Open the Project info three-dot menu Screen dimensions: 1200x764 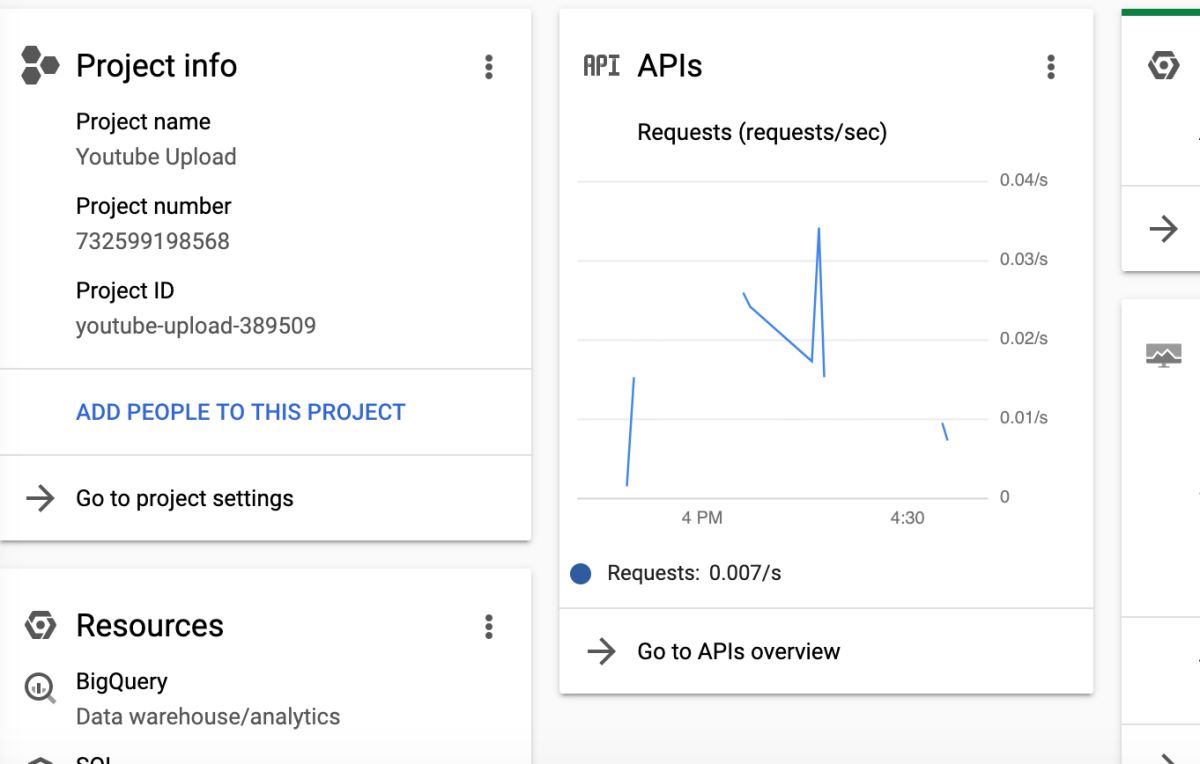[488, 67]
